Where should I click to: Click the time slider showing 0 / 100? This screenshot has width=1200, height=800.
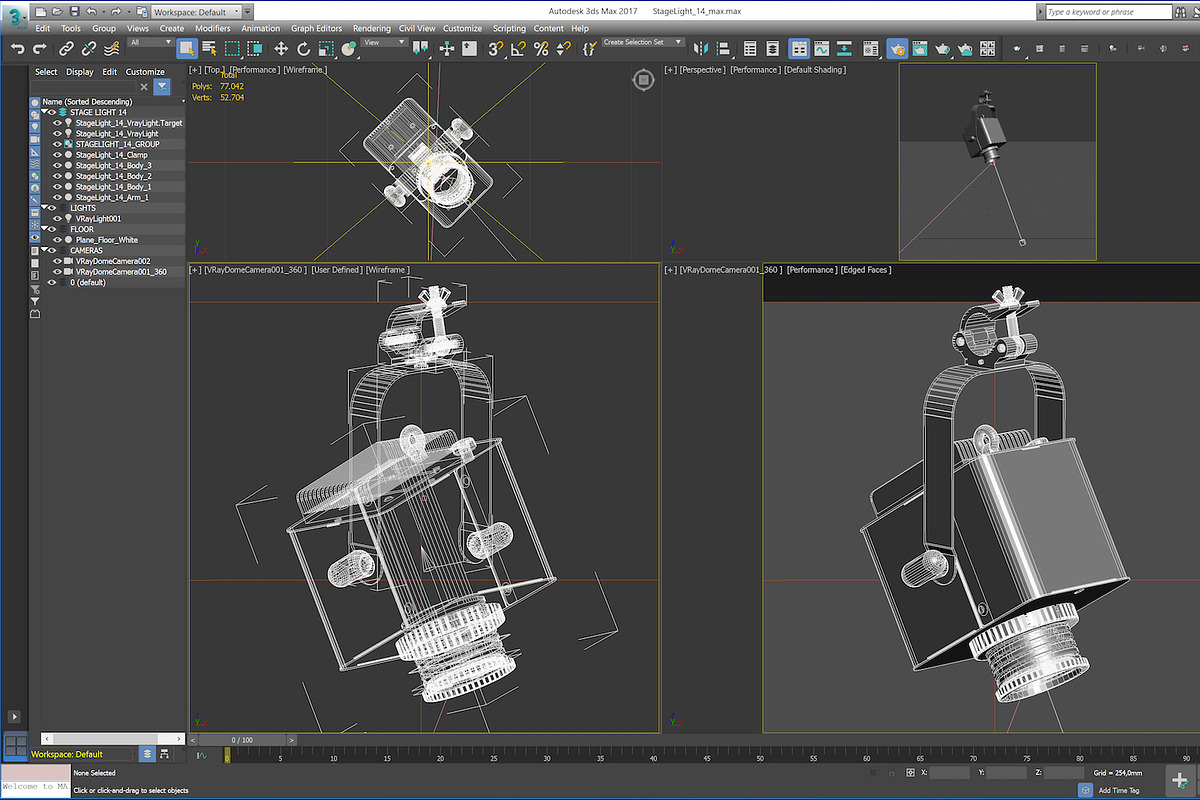click(x=242, y=740)
